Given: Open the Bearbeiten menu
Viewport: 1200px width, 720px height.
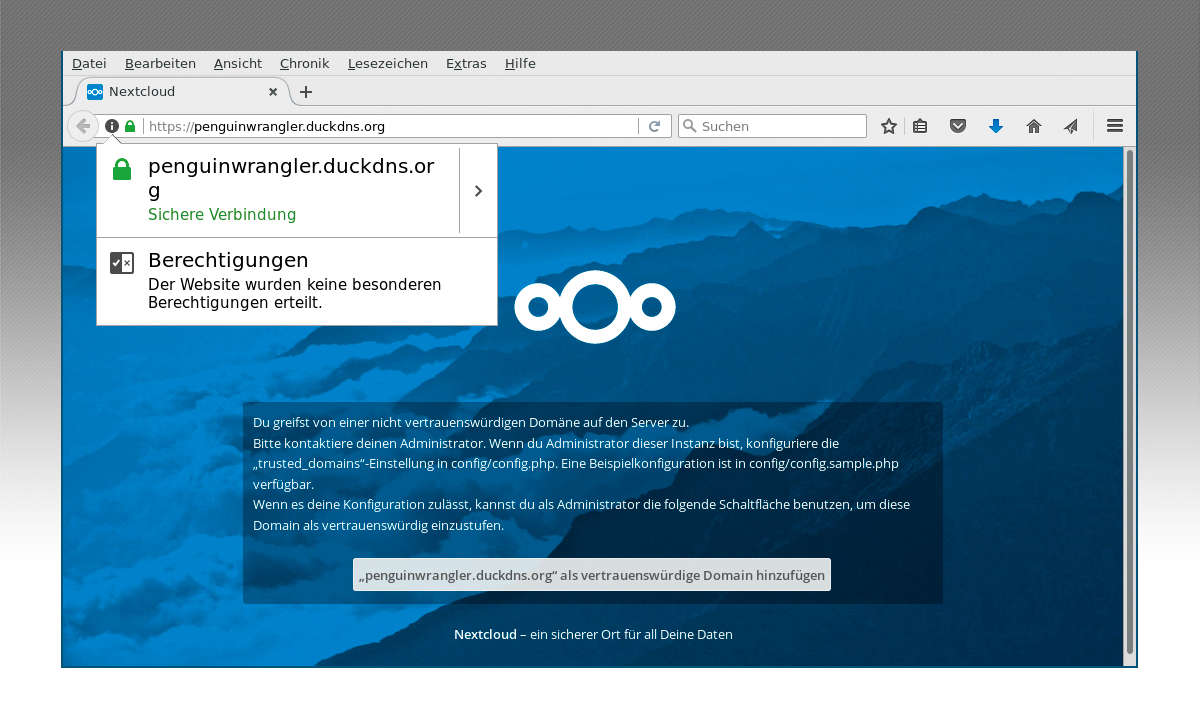Looking at the screenshot, I should point(160,63).
